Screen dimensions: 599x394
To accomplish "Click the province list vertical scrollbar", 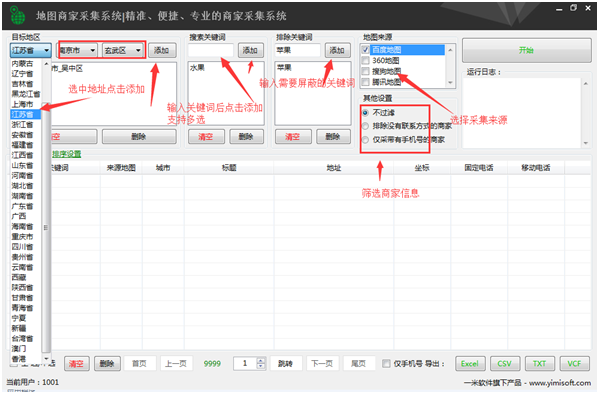I will pyautogui.click(x=46, y=227).
